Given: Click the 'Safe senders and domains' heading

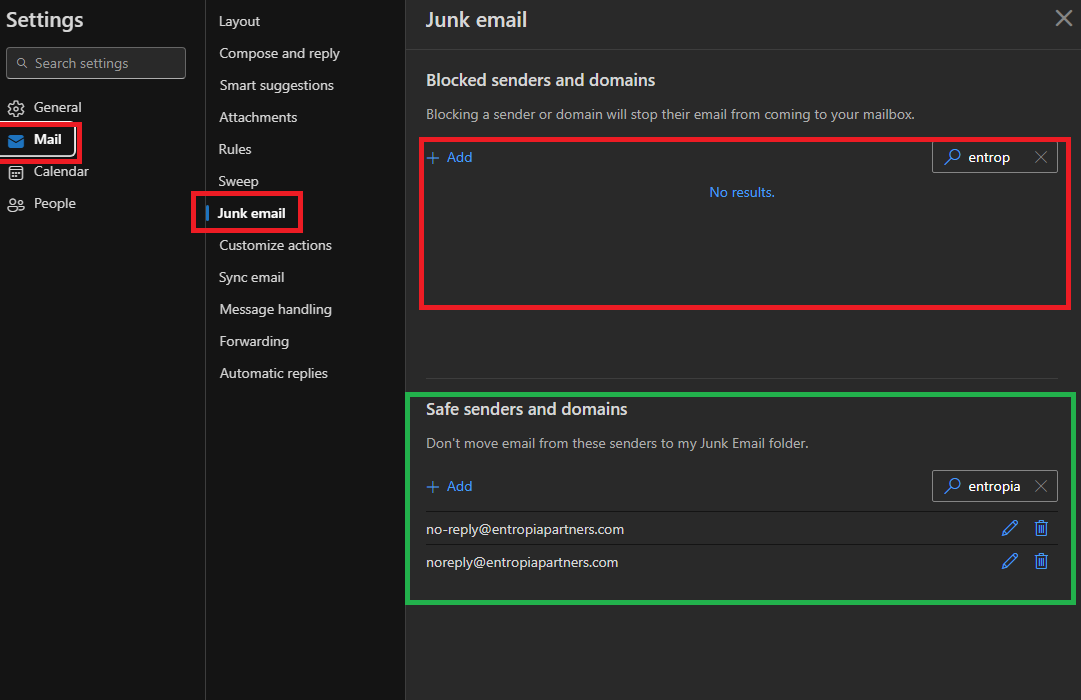Looking at the screenshot, I should pos(527,409).
